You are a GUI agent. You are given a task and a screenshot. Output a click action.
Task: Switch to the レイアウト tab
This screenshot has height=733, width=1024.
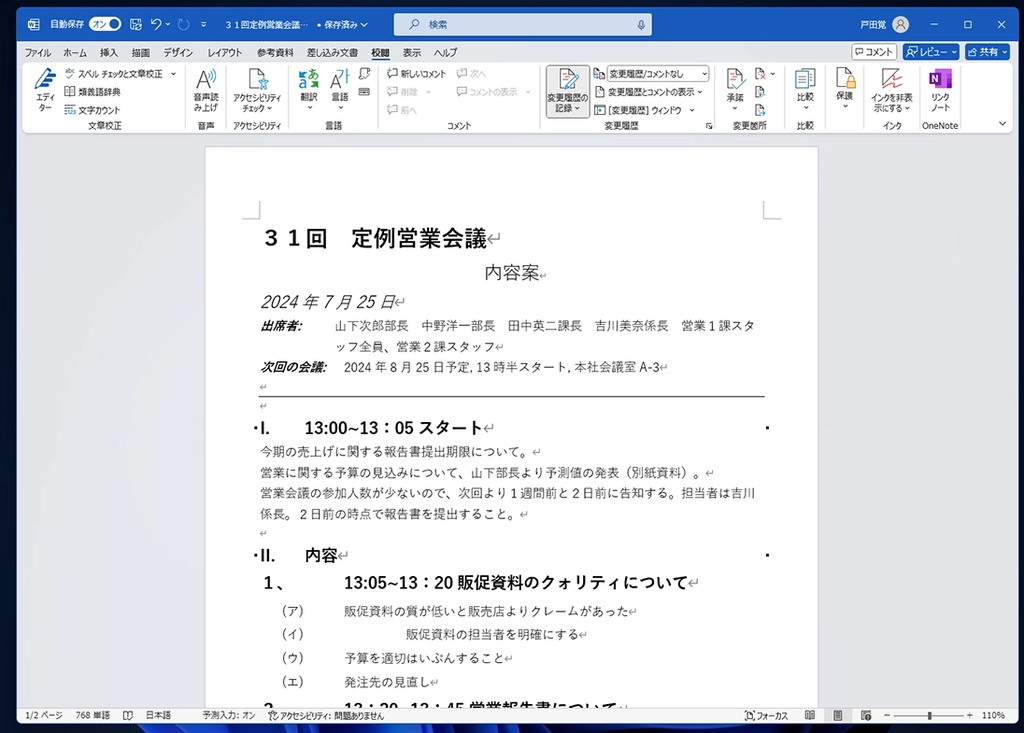click(225, 53)
